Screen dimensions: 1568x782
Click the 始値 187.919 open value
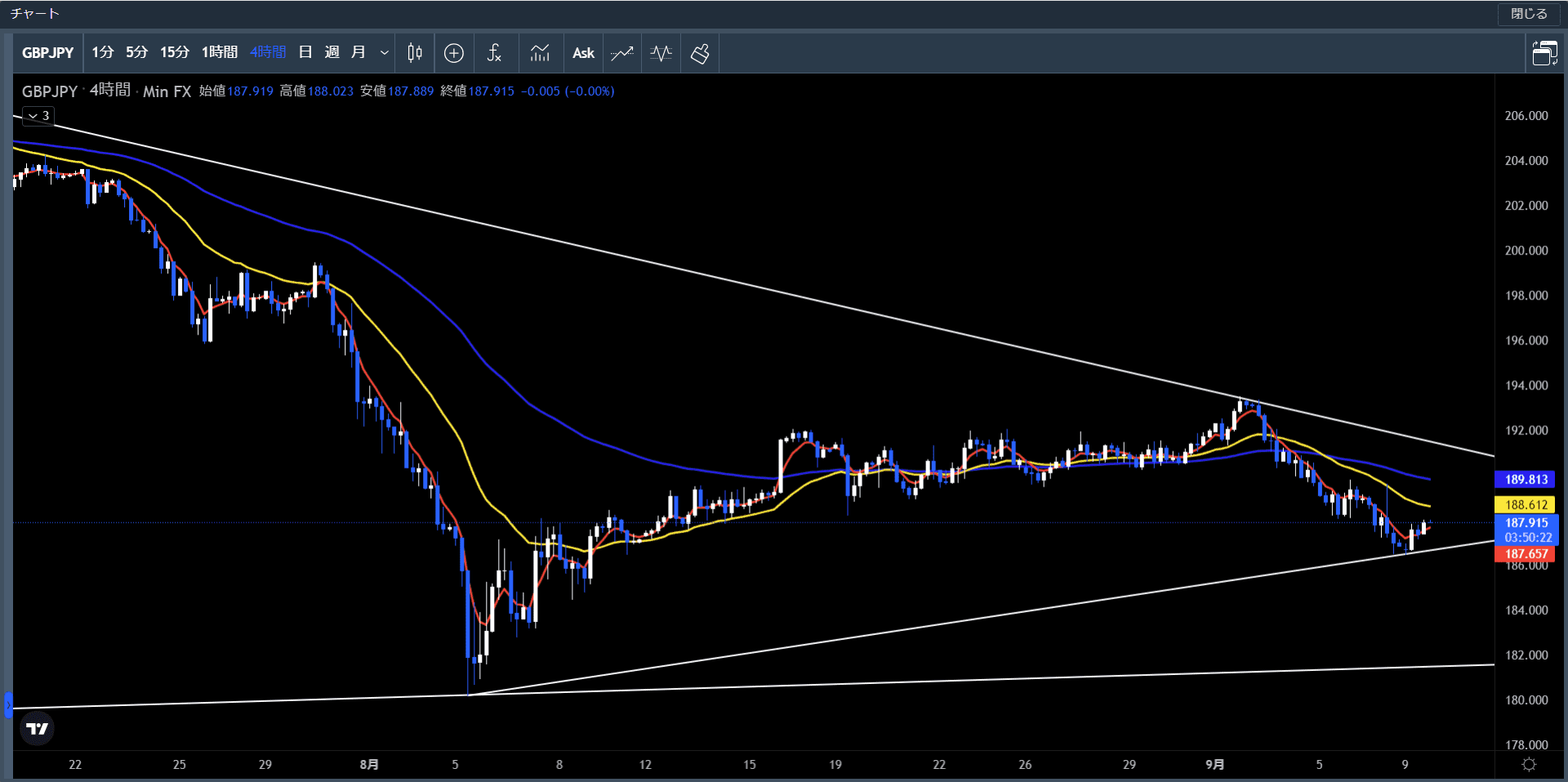236,91
